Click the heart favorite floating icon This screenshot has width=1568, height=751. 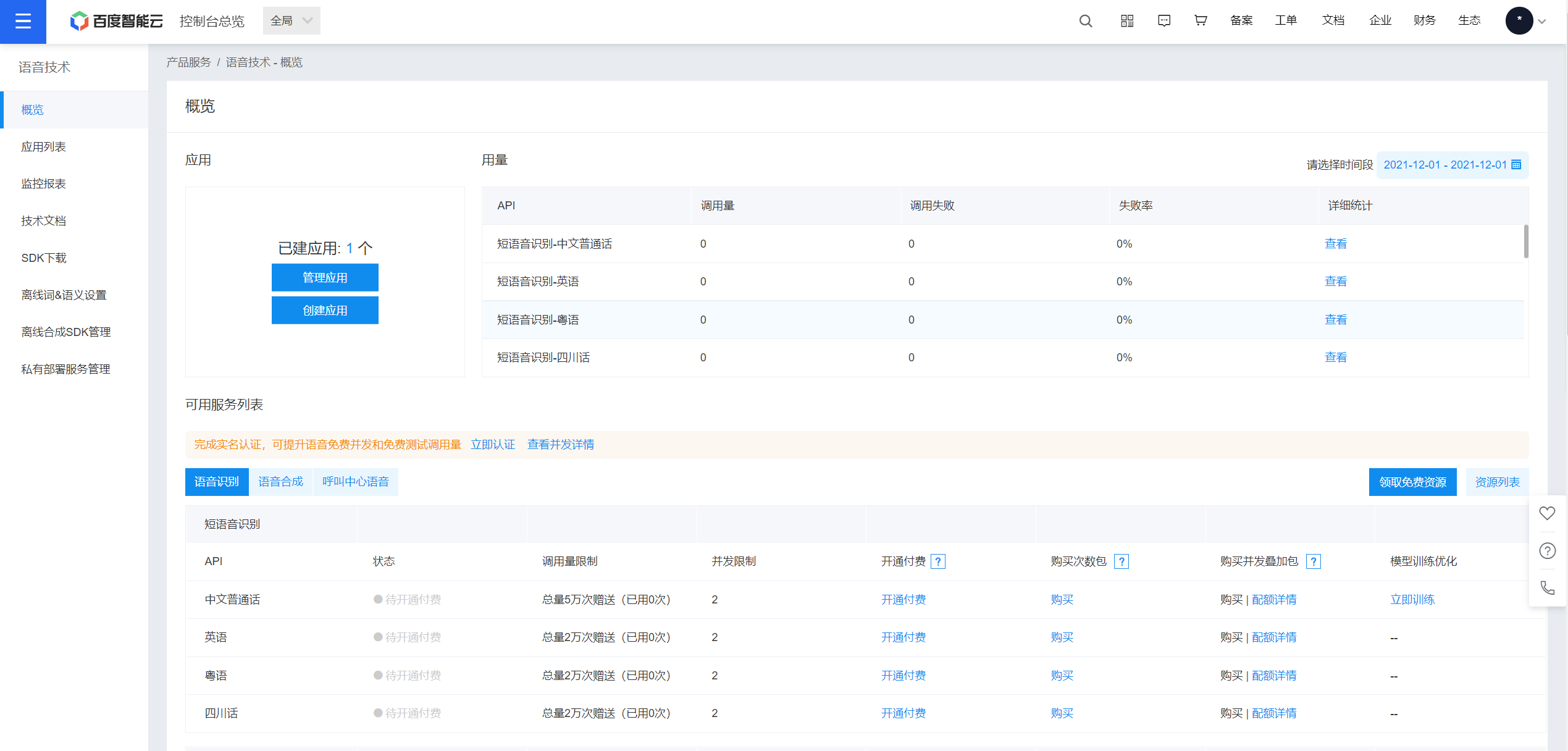click(x=1547, y=513)
